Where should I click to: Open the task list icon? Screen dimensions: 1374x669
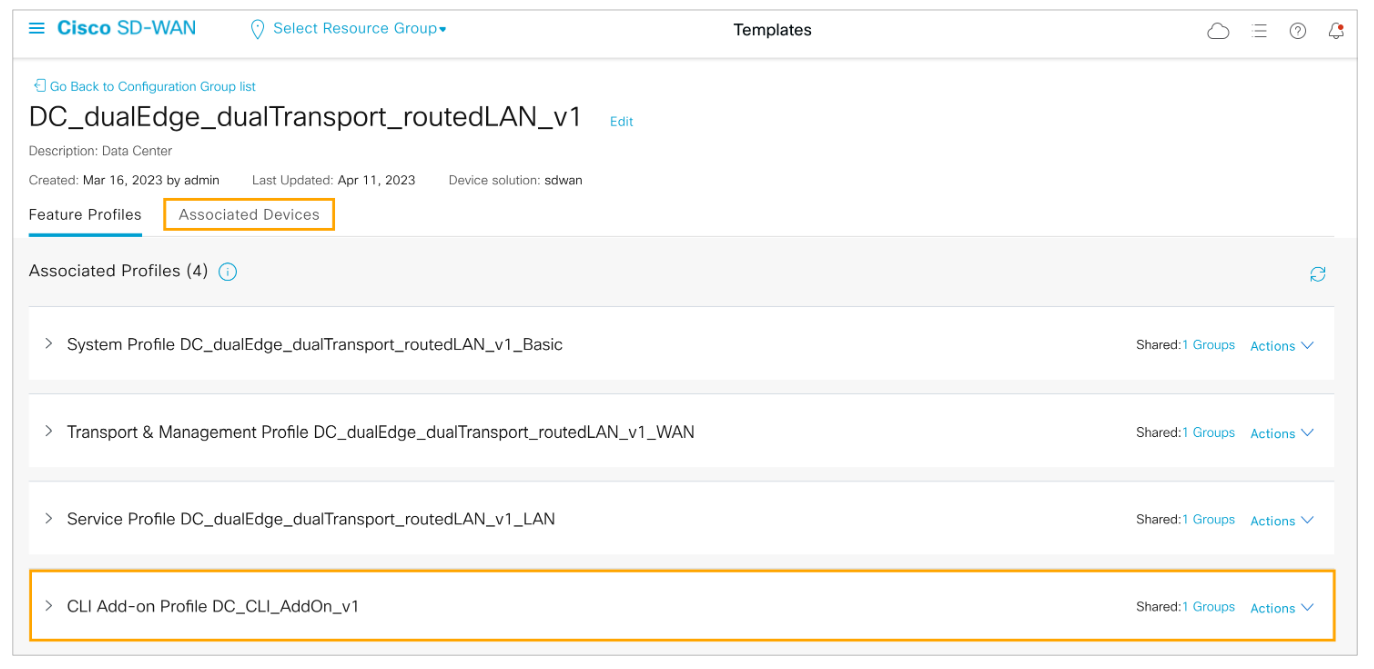click(x=1259, y=31)
